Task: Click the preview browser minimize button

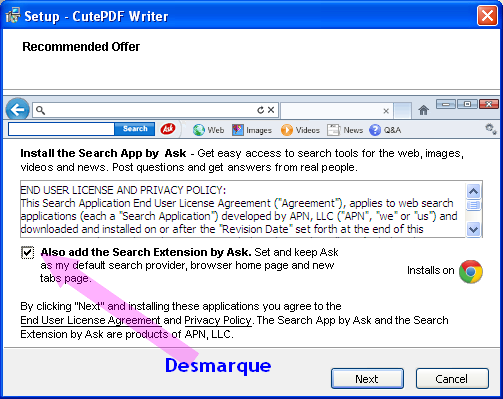Action: (x=446, y=104)
